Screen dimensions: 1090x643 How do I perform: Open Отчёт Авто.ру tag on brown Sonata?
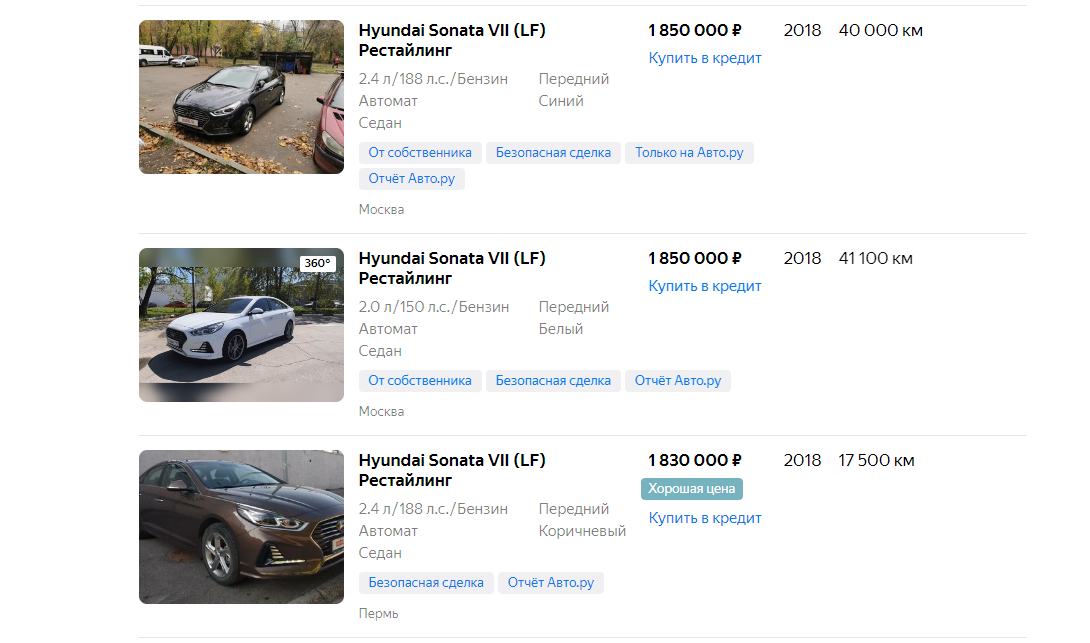click(551, 583)
